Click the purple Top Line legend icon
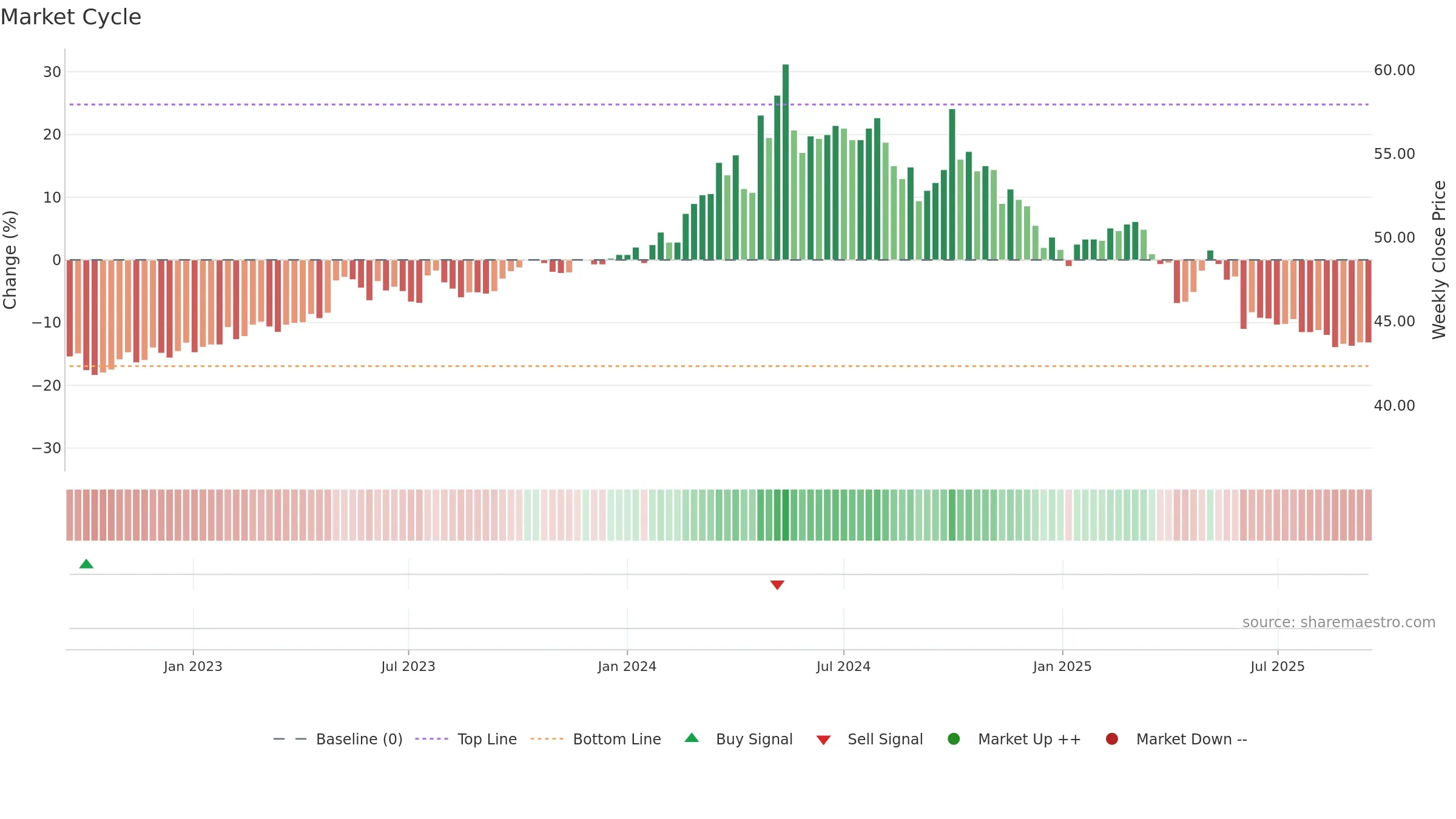1456x819 pixels. tap(431, 739)
